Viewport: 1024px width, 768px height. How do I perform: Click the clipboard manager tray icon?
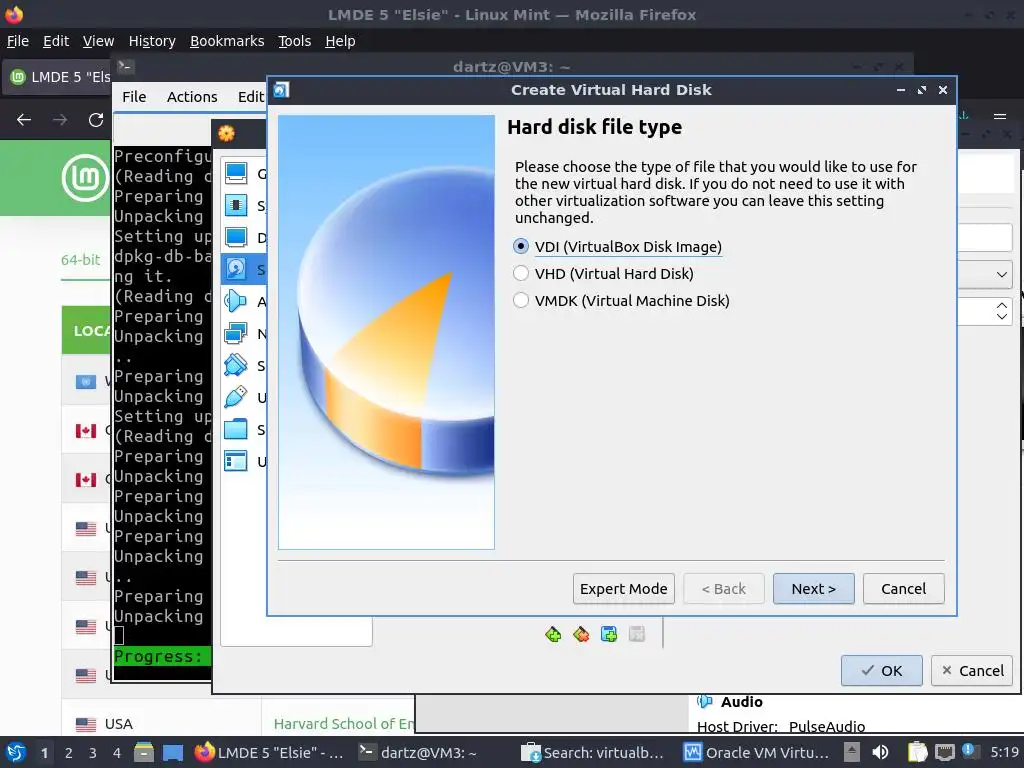(x=917, y=752)
